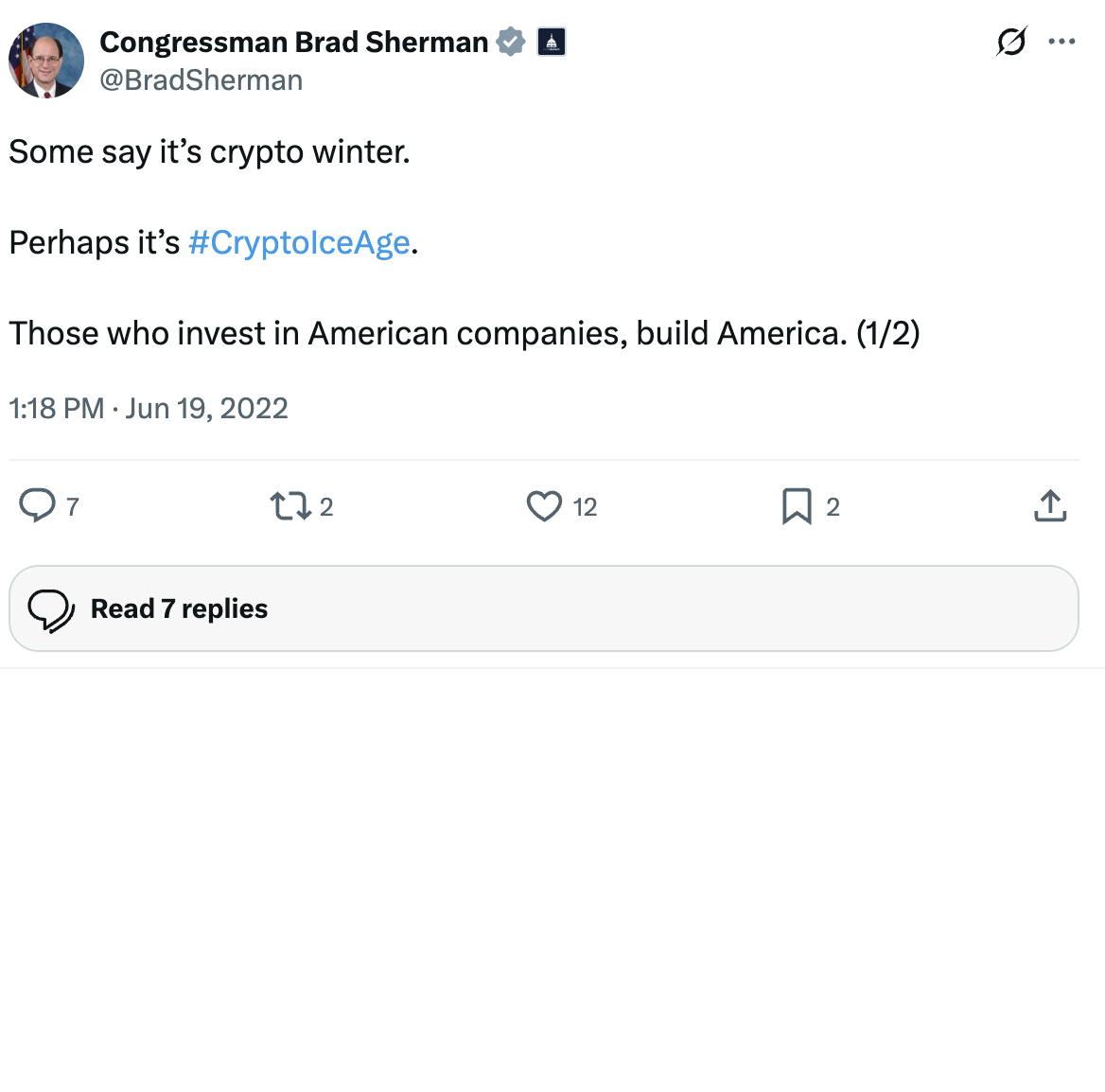Open the Congressman Brad Sherman display name

[293, 43]
